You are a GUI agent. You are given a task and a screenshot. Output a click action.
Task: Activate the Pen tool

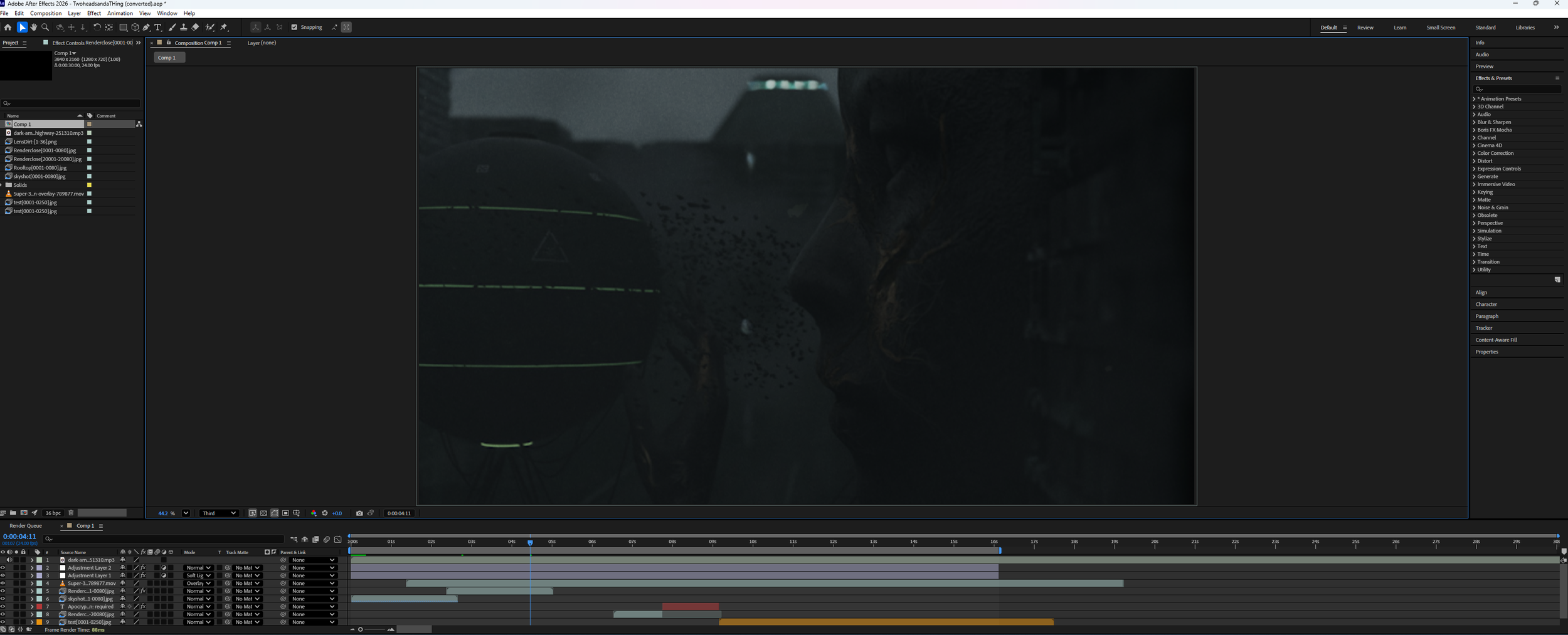pyautogui.click(x=146, y=27)
